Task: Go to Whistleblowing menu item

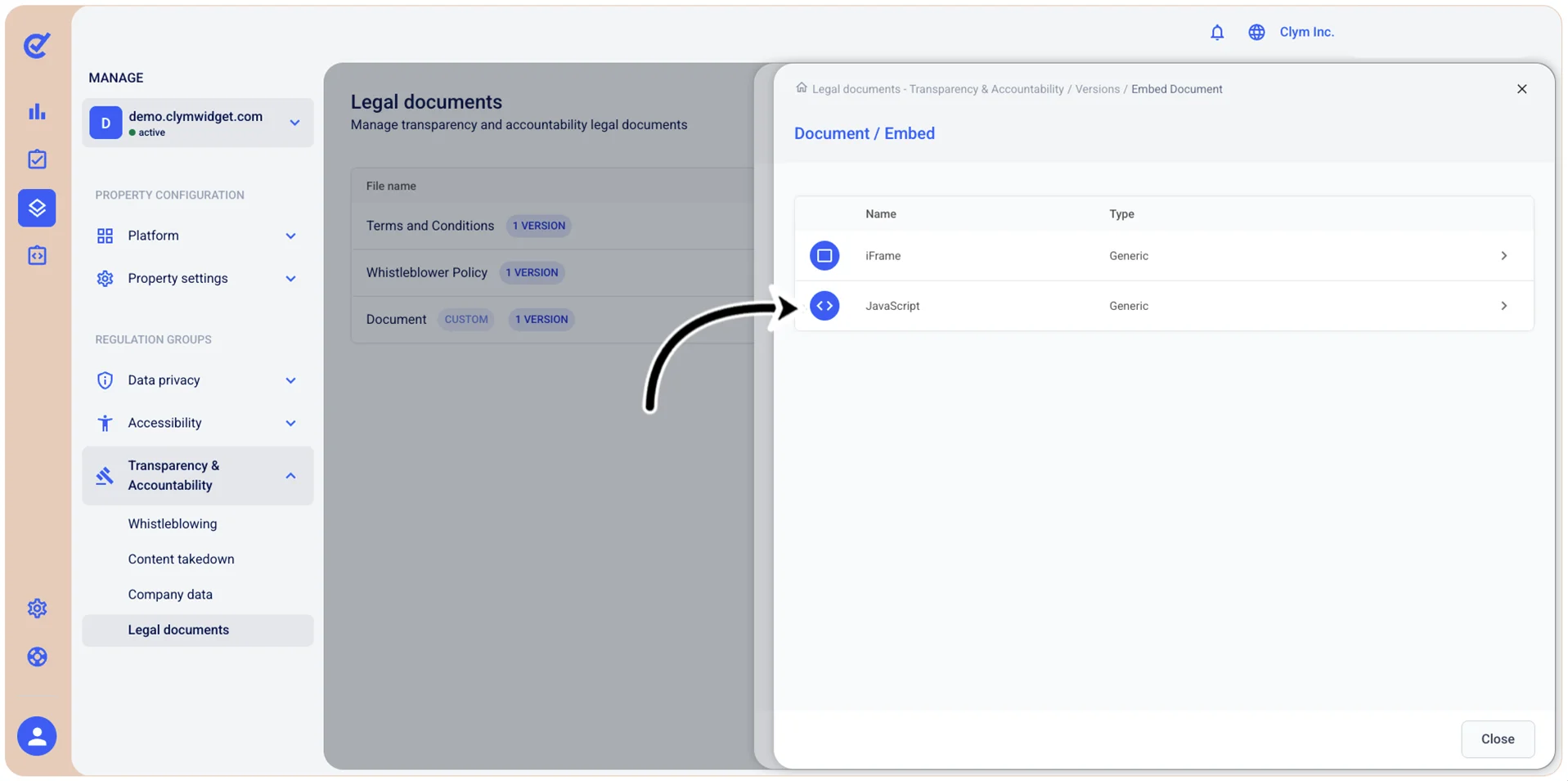Action: [173, 523]
